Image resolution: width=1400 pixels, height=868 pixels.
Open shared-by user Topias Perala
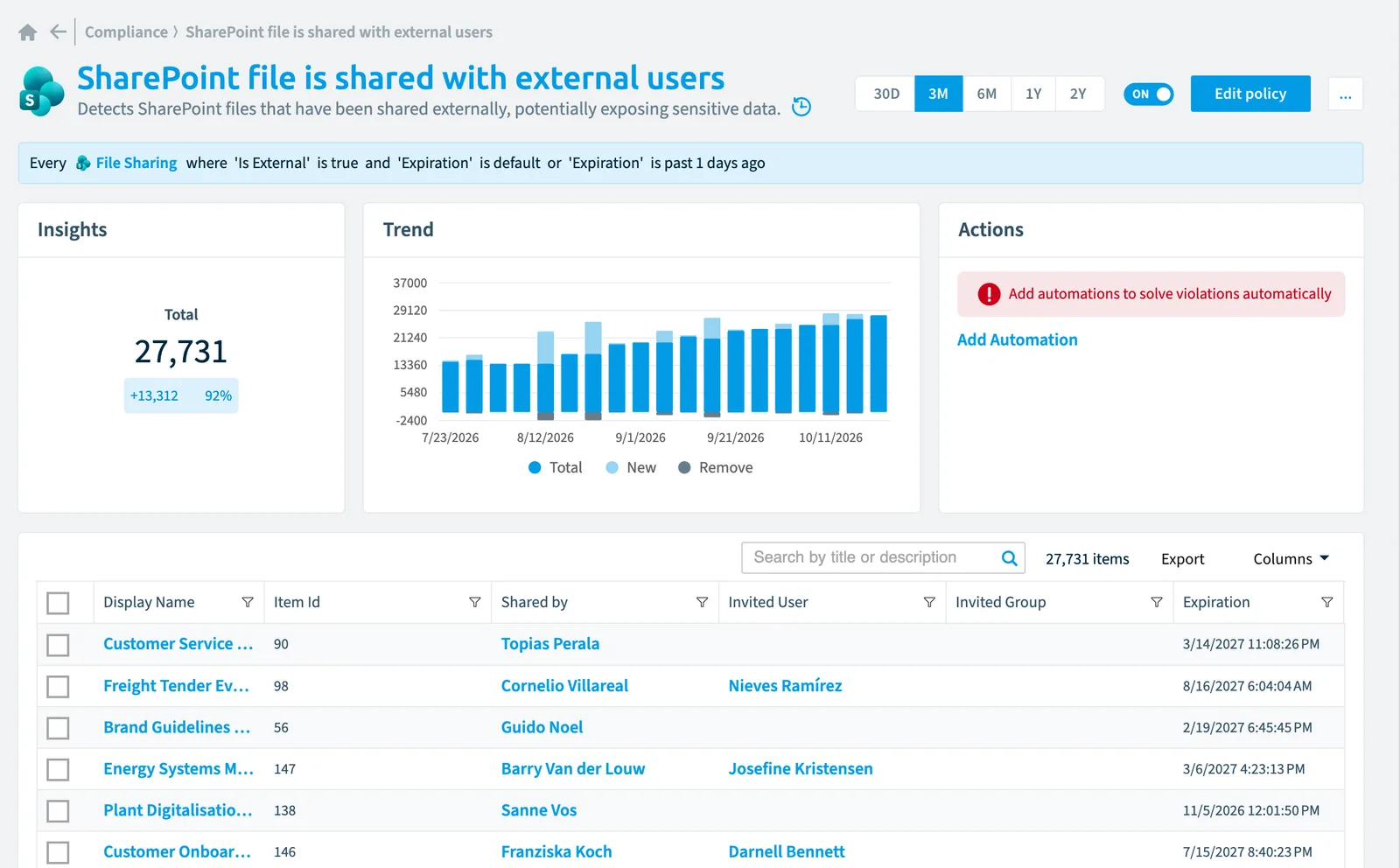coord(550,644)
